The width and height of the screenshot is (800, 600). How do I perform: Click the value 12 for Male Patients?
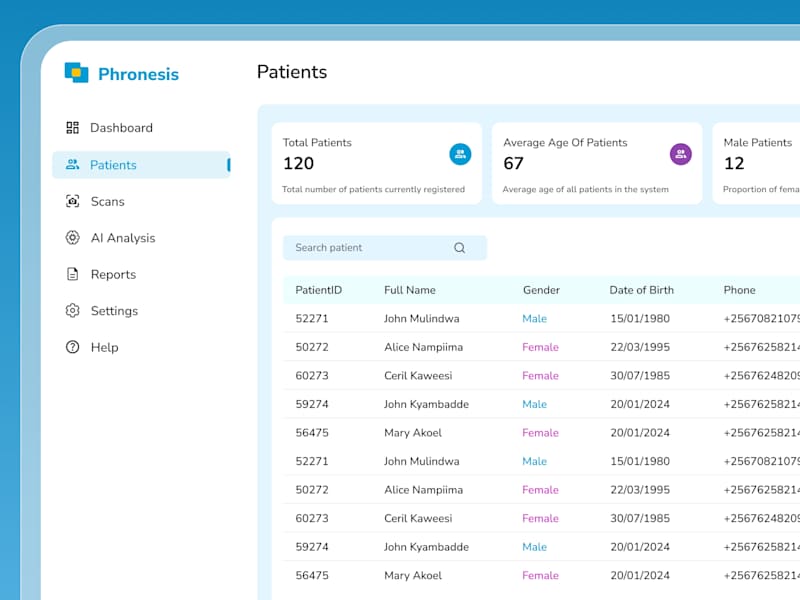coord(734,163)
